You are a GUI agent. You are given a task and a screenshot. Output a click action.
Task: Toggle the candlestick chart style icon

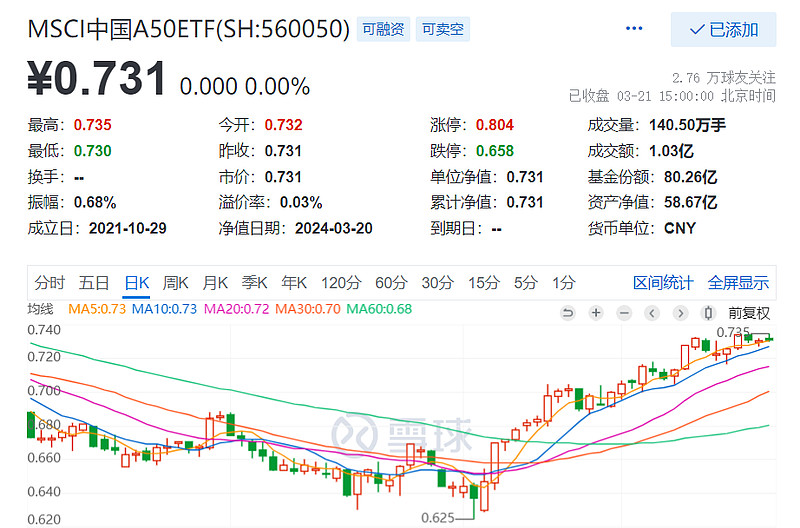point(708,313)
